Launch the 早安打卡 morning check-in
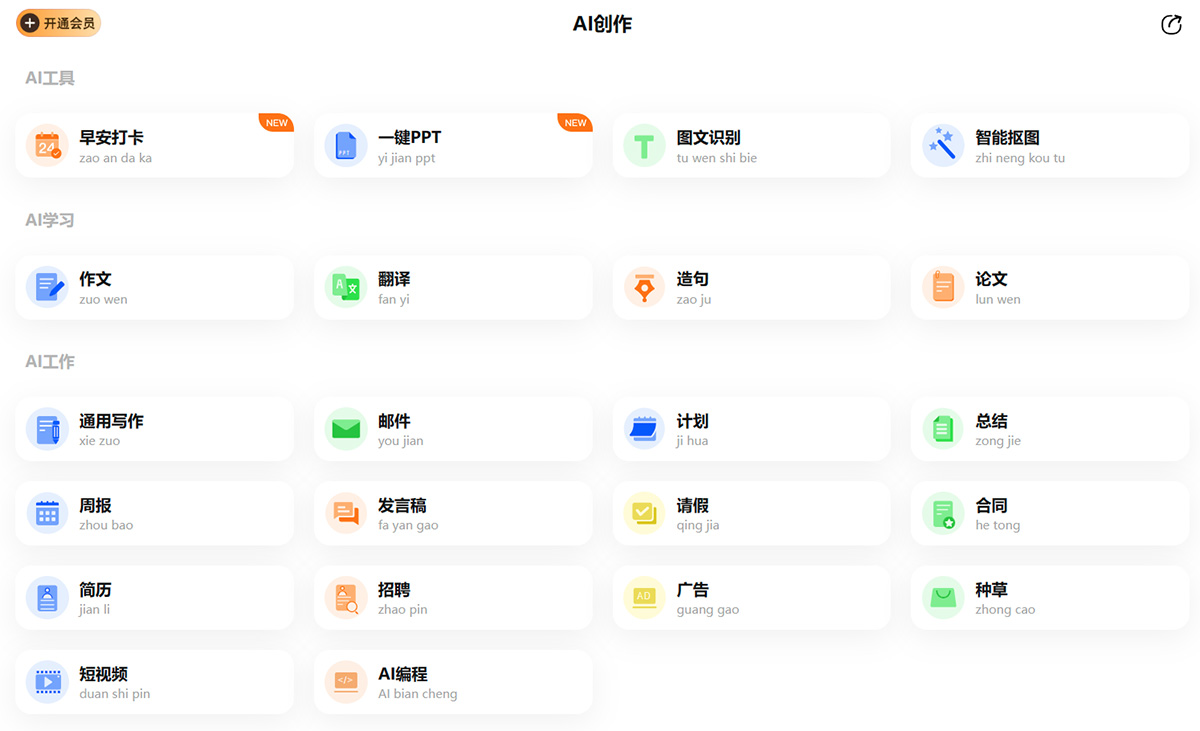The height and width of the screenshot is (731, 1200). click(x=155, y=145)
